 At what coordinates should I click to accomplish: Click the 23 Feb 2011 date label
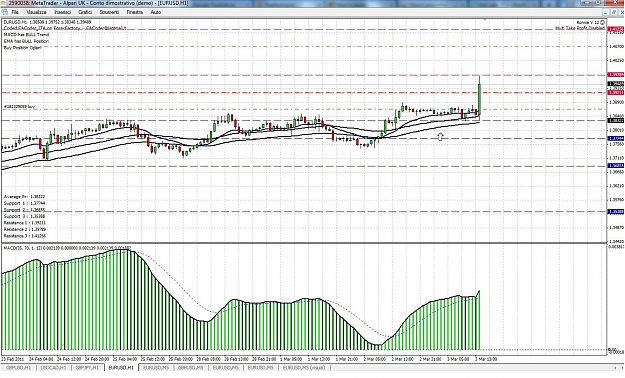pos(13,359)
